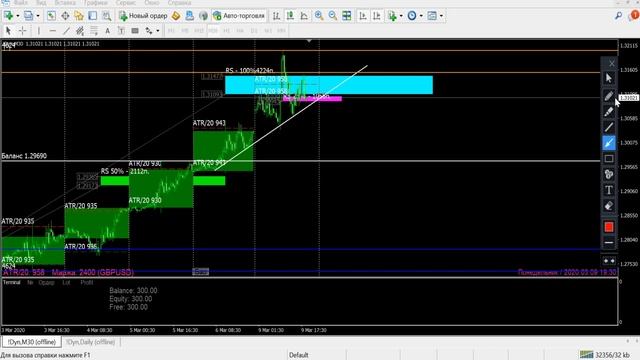Pick the red color swatch
The width and height of the screenshot is (640, 360).
pyautogui.click(x=609, y=227)
